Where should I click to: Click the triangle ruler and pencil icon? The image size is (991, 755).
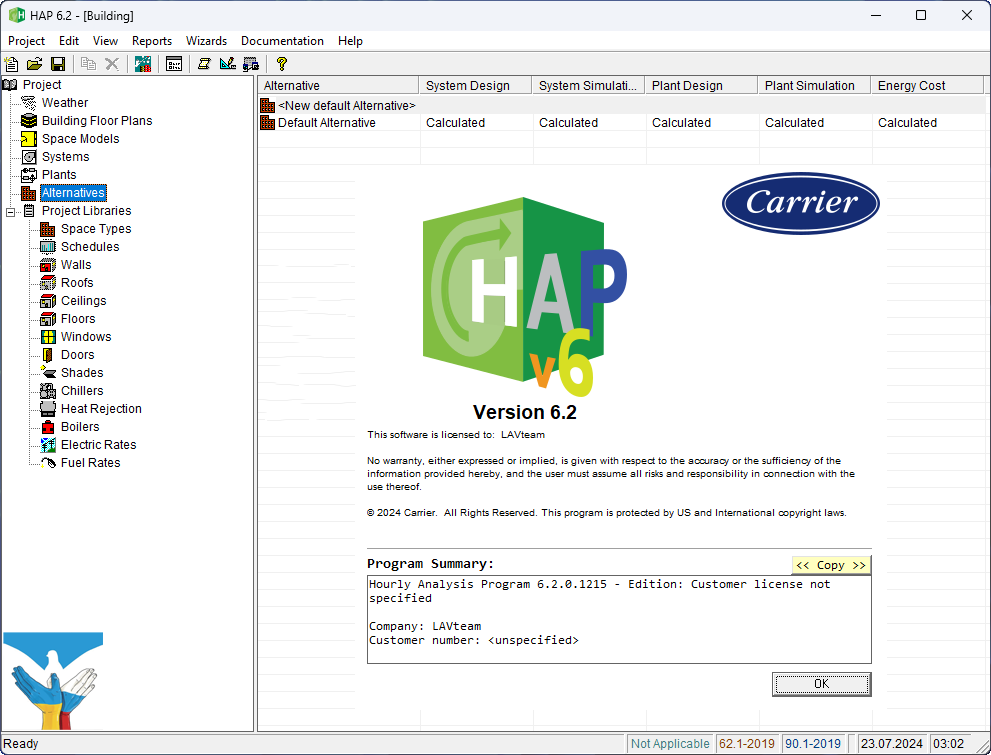point(228,64)
